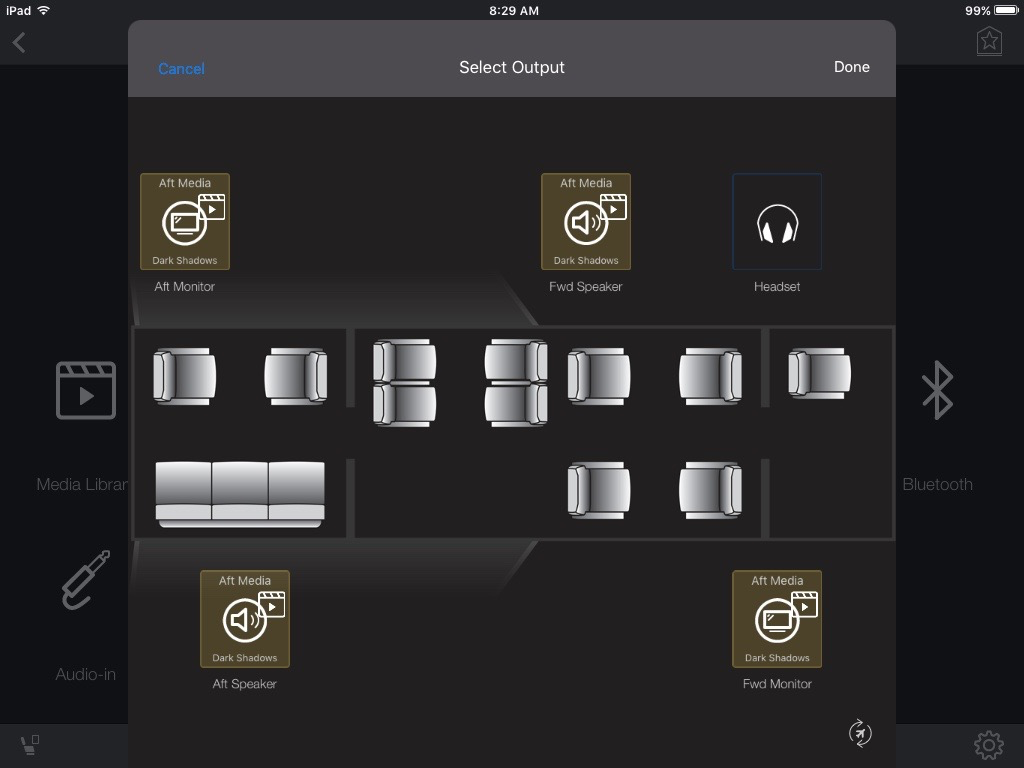This screenshot has width=1024, height=768.
Task: Tap the Fwd Monitor label
Action: click(x=777, y=684)
